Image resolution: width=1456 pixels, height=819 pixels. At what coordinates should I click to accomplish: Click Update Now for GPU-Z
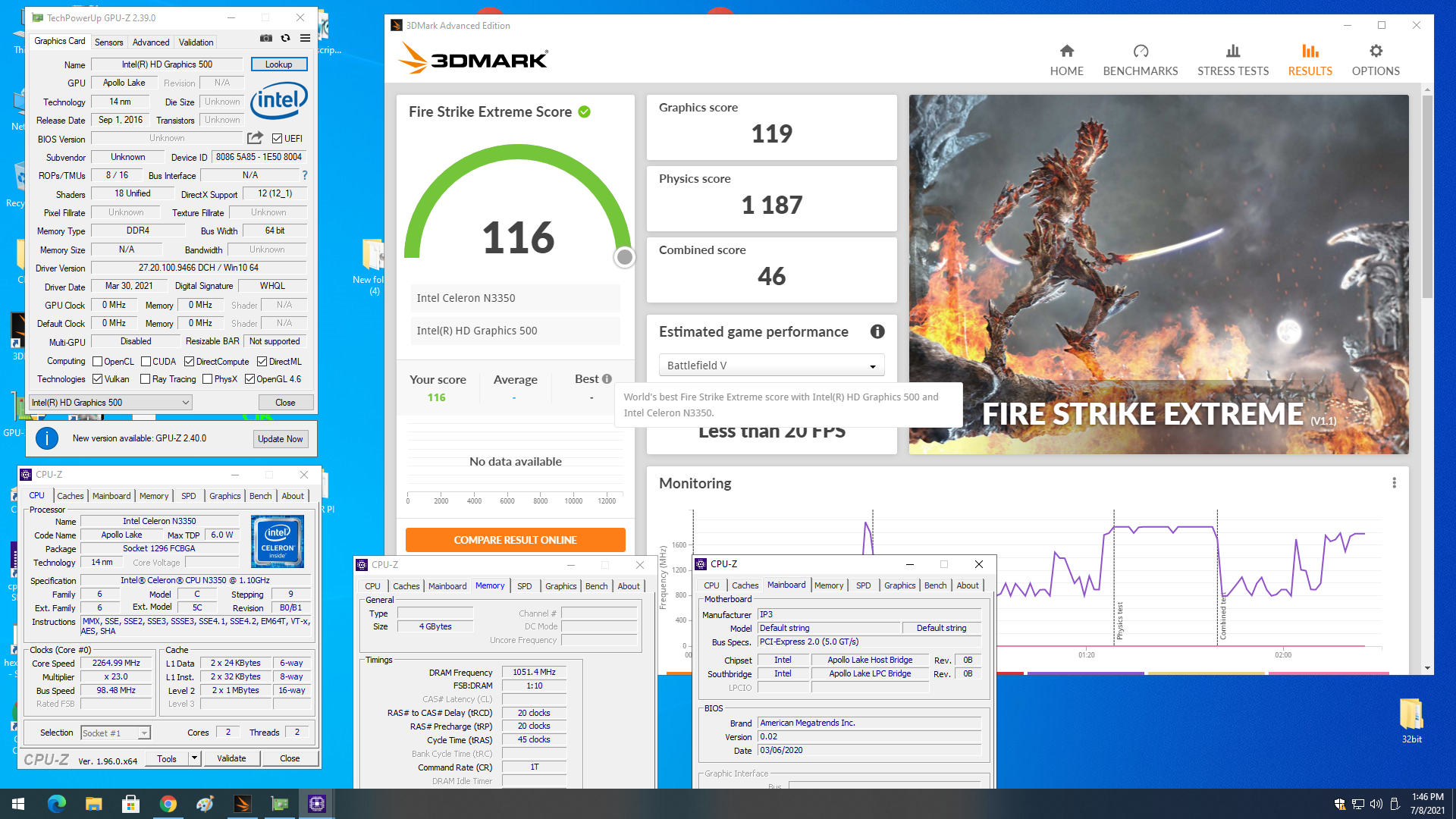[280, 439]
